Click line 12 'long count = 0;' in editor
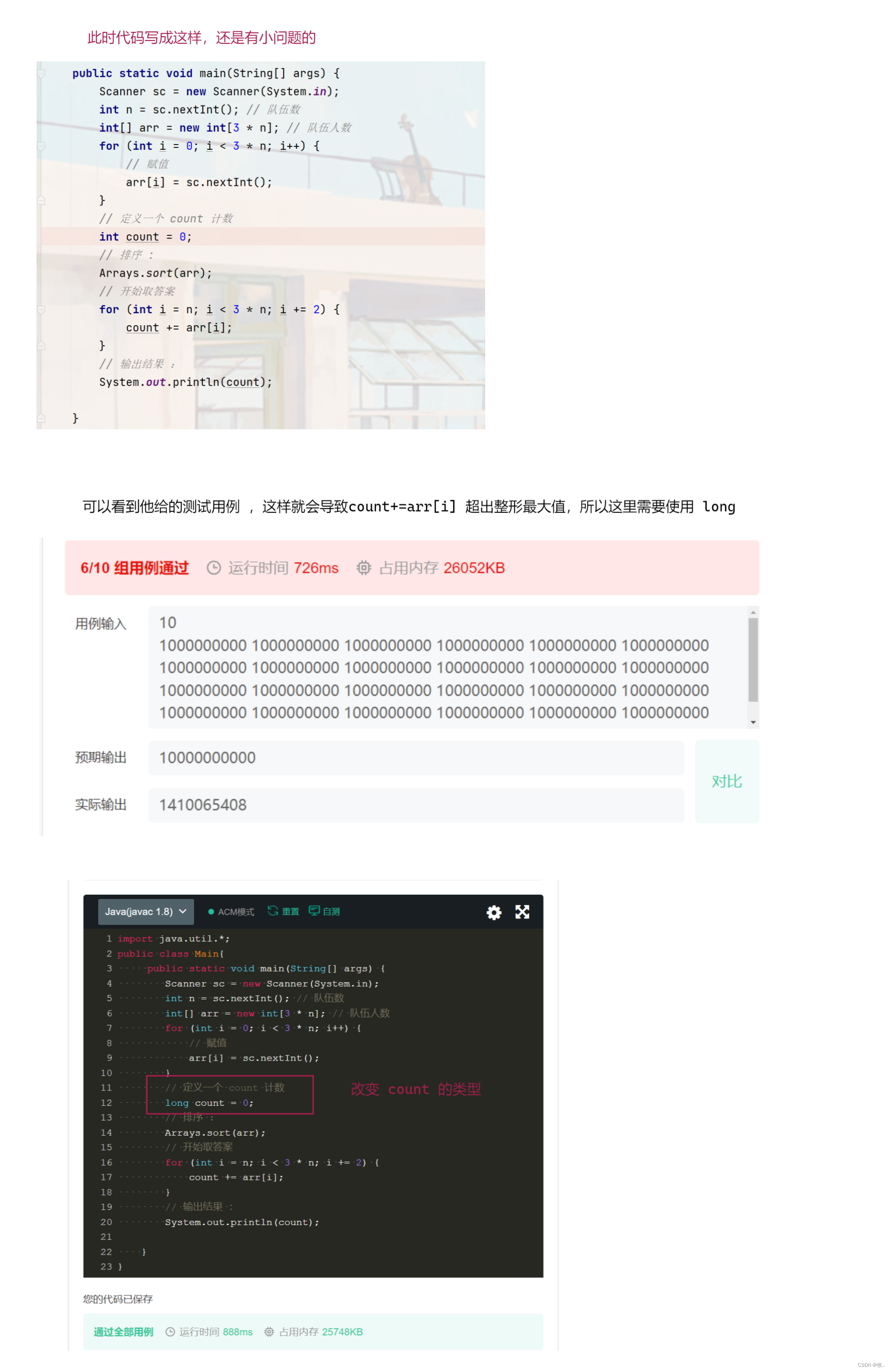Viewport: 892px width, 1372px height. click(x=209, y=1103)
